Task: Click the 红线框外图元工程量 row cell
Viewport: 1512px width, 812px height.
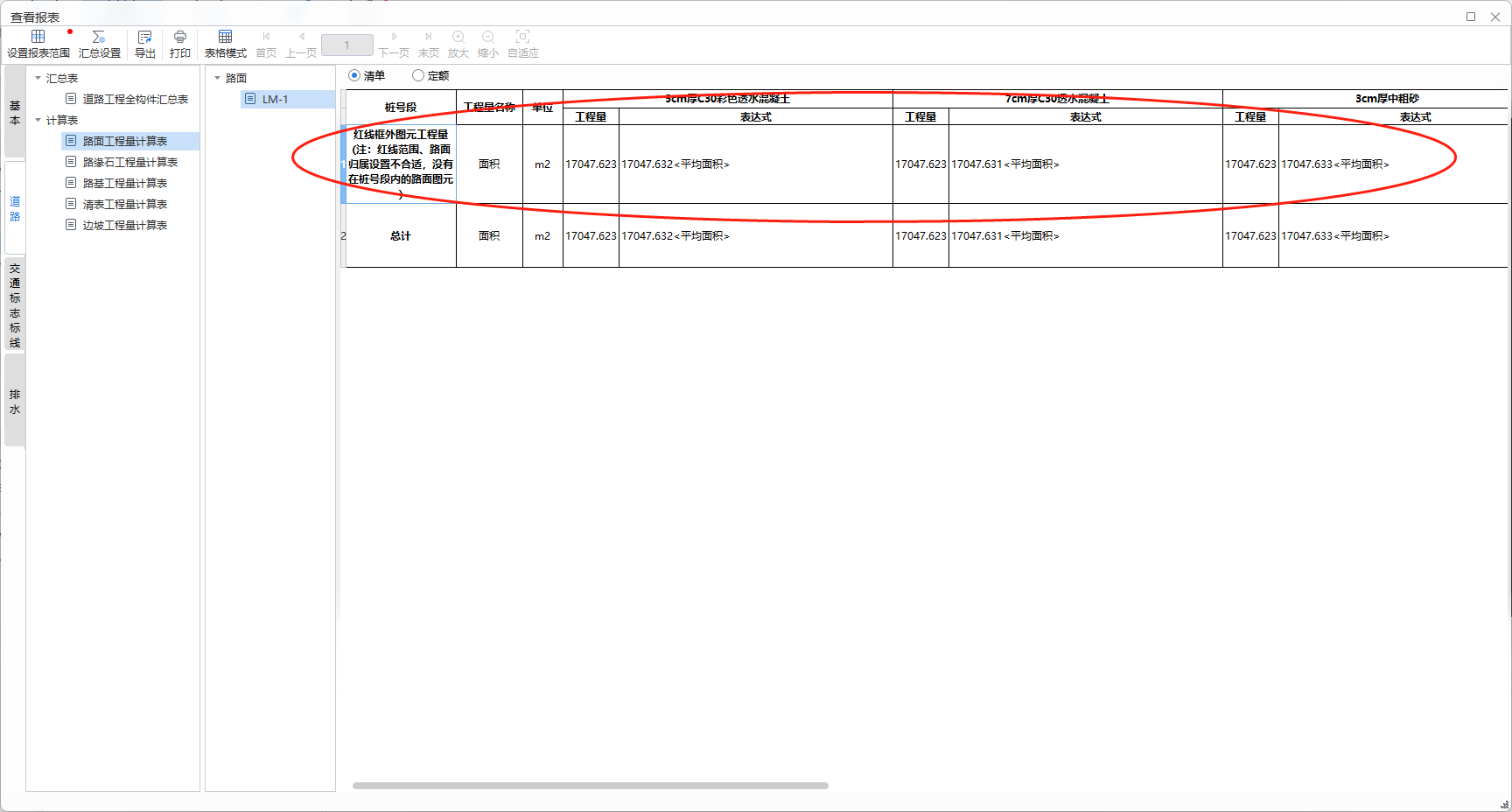Action: [401, 164]
